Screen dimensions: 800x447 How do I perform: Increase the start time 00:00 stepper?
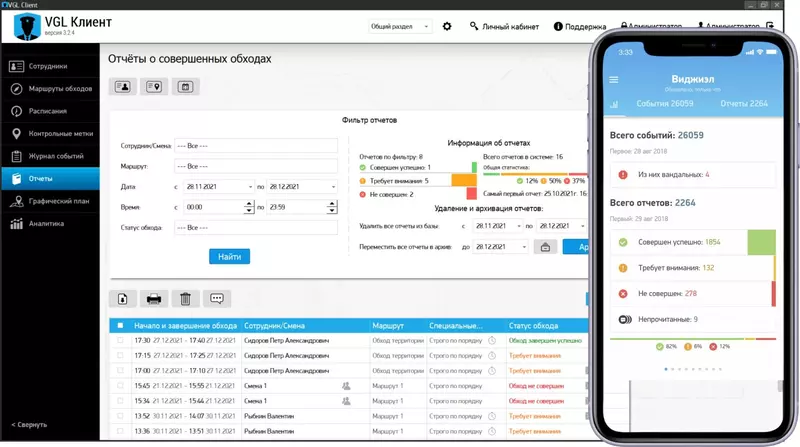point(249,204)
